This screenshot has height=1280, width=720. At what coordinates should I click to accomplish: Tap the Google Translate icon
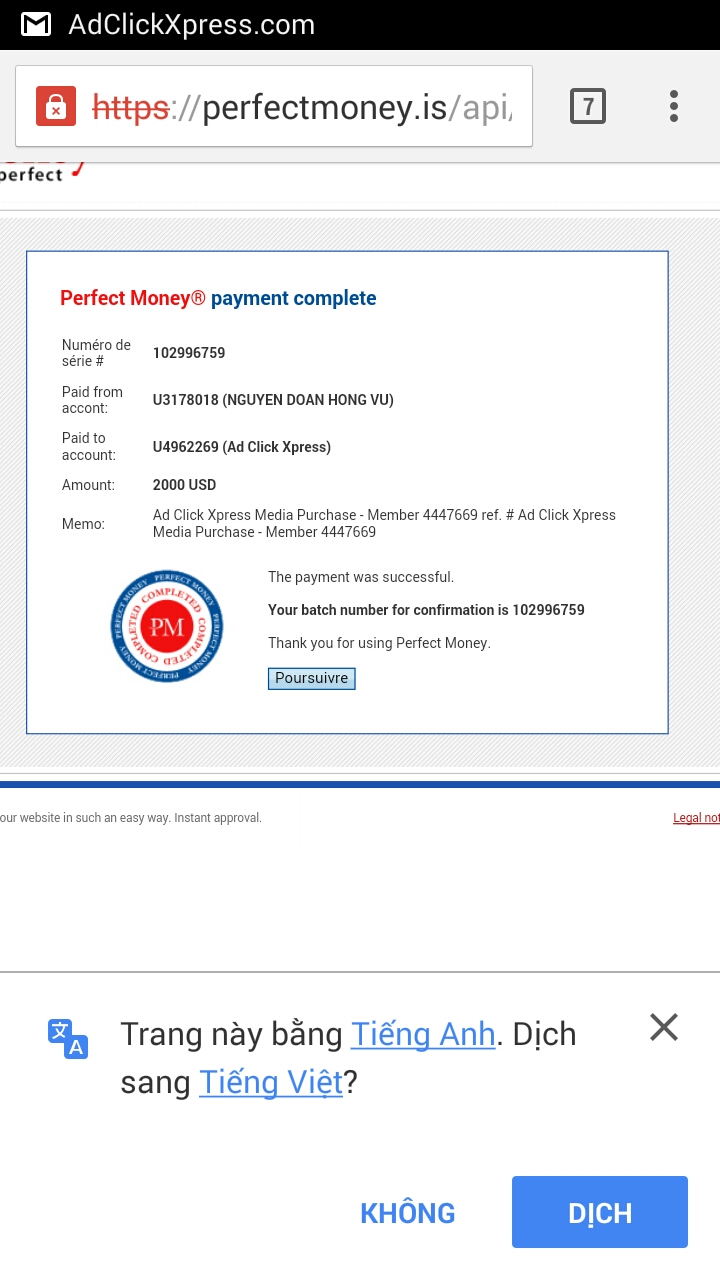point(68,1038)
